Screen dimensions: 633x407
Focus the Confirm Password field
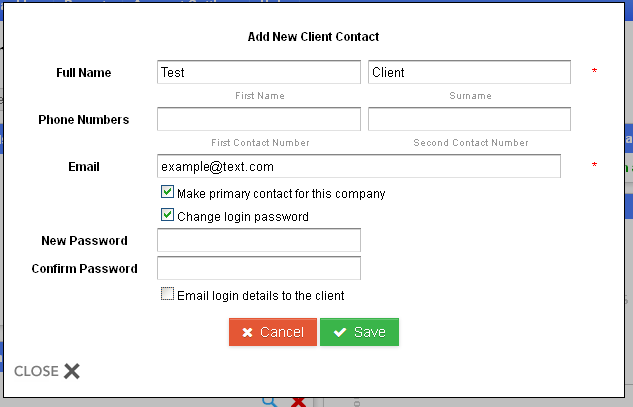[258, 268]
